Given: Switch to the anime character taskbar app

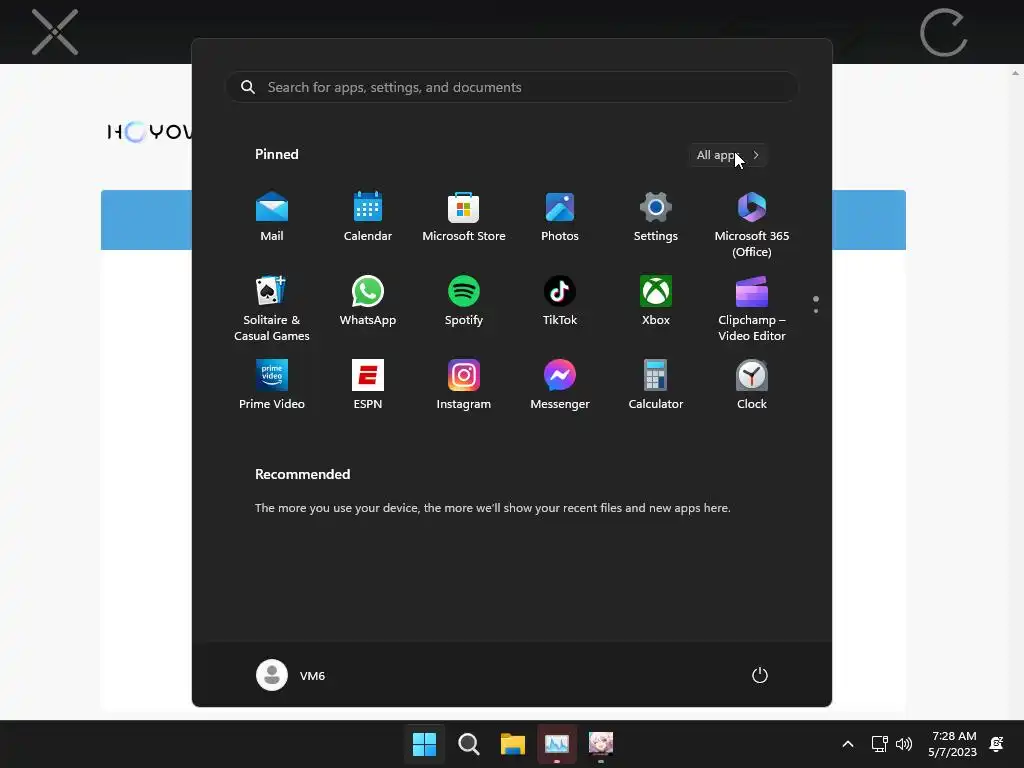Looking at the screenshot, I should [601, 744].
